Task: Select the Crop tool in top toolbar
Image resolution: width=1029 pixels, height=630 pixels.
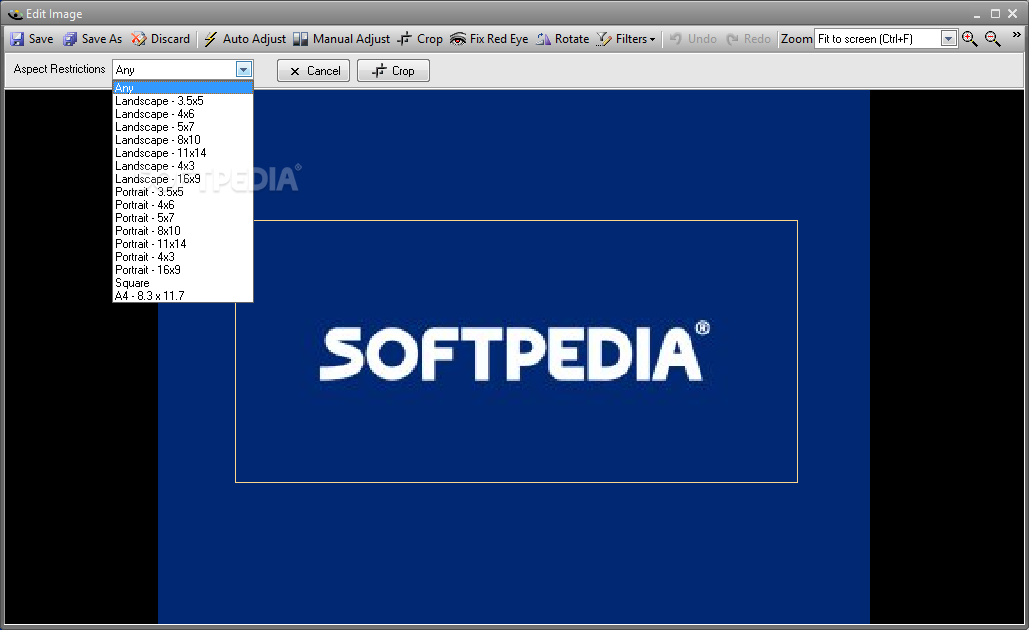Action: (420, 39)
